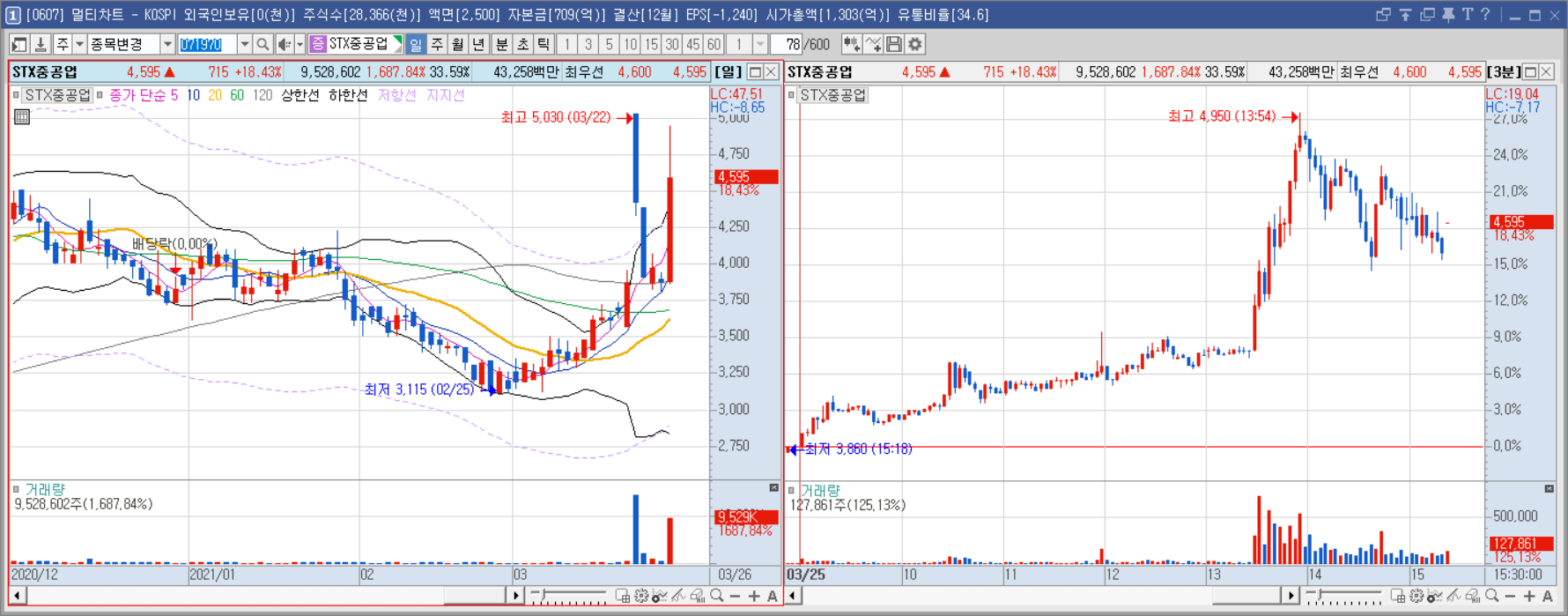This screenshot has width=1568, height=616.
Task: Click minus zoom-out icon under daily chart
Action: (x=736, y=597)
